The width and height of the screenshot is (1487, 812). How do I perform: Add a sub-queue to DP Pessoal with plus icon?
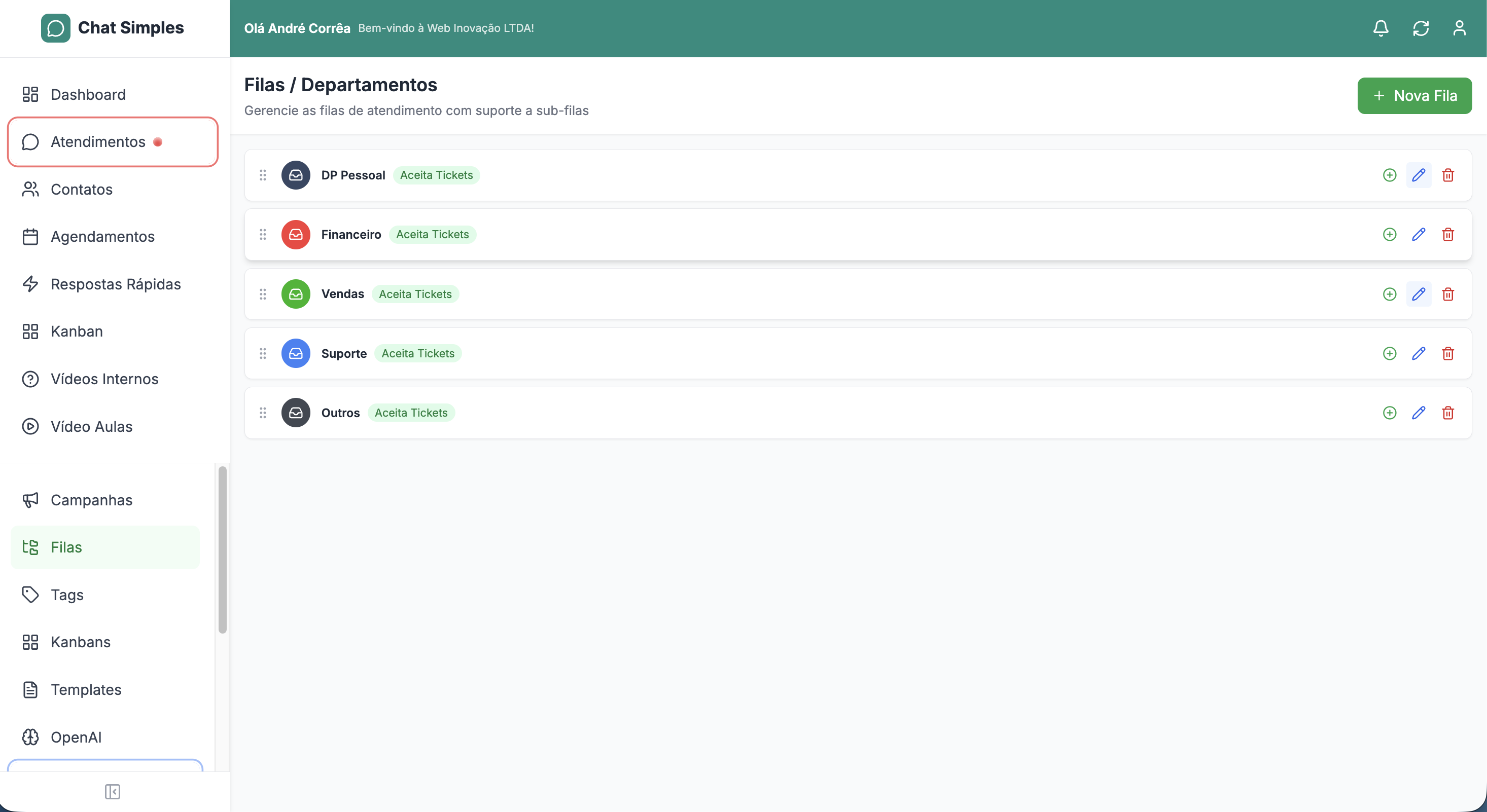1390,175
